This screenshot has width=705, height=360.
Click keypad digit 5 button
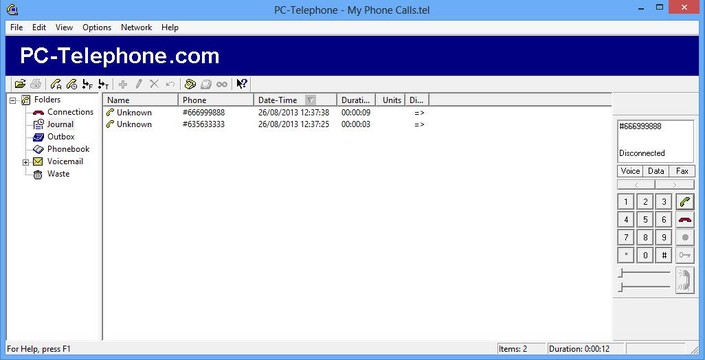pos(645,220)
